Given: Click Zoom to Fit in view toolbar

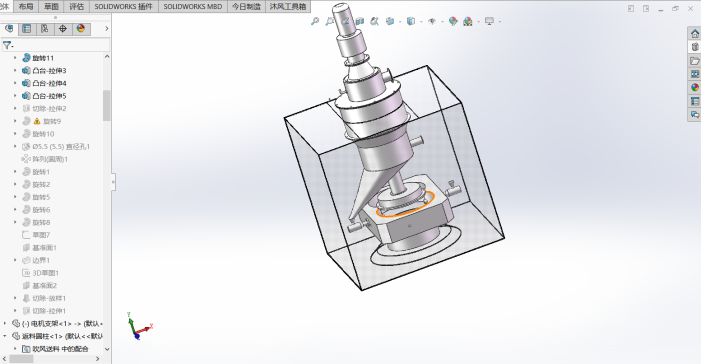Looking at the screenshot, I should [x=315, y=21].
